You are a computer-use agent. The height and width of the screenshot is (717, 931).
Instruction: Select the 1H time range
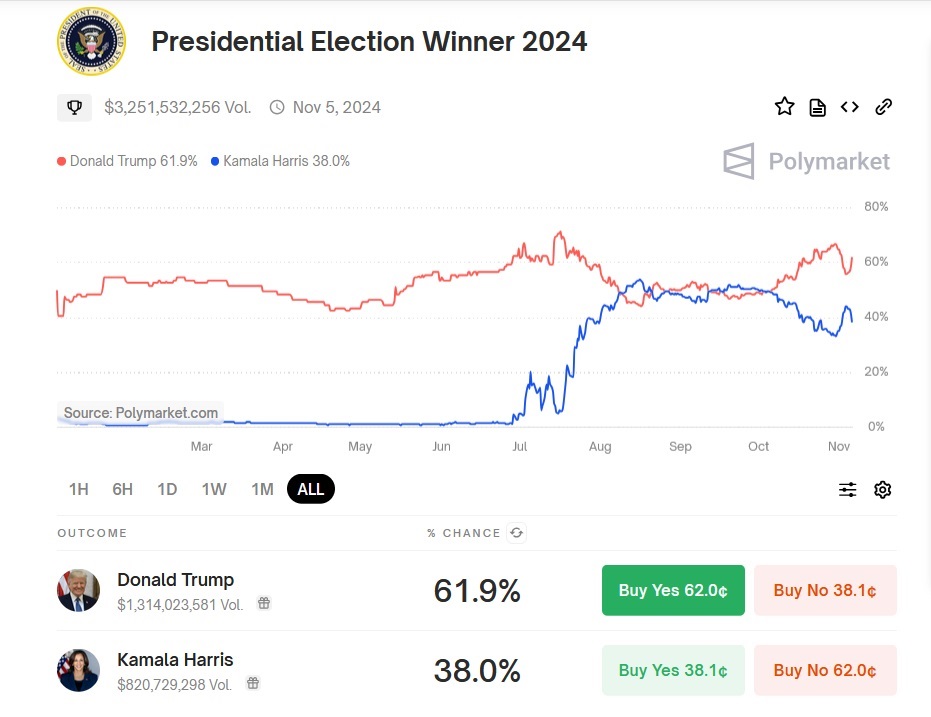point(78,489)
